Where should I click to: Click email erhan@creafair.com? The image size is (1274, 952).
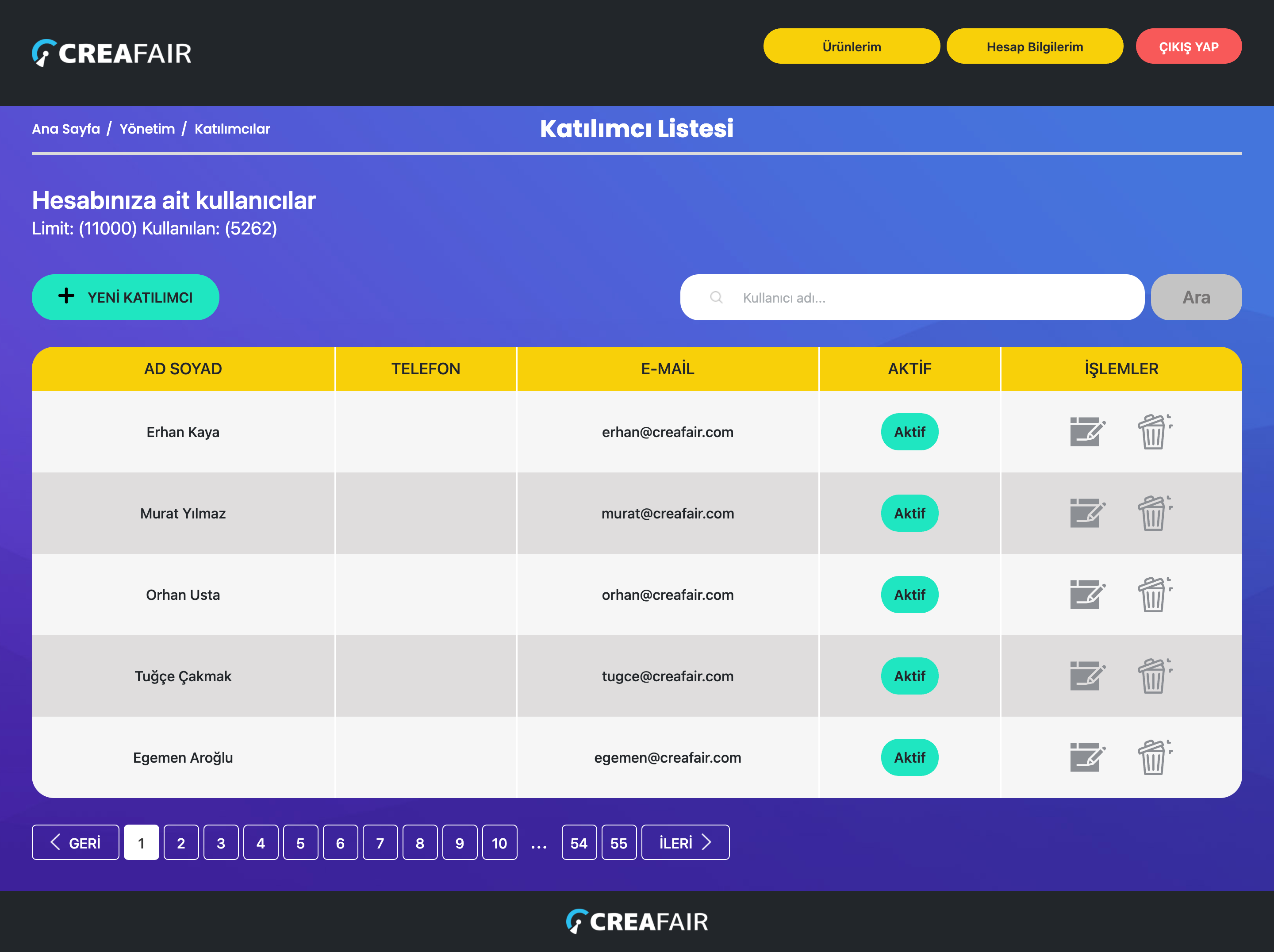tap(668, 432)
